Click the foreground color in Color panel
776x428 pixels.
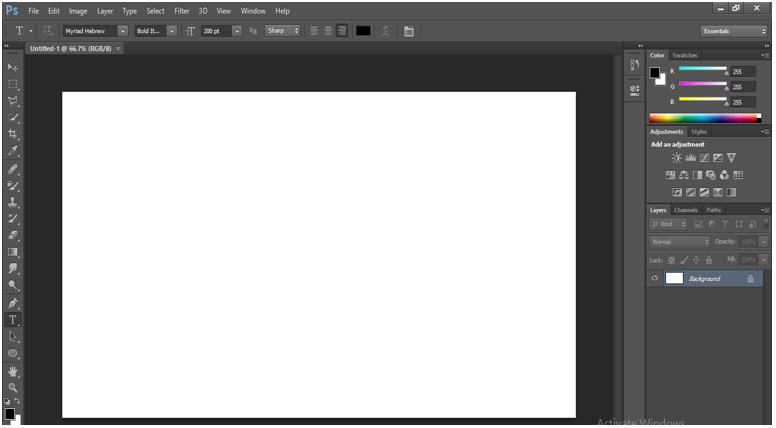point(655,73)
